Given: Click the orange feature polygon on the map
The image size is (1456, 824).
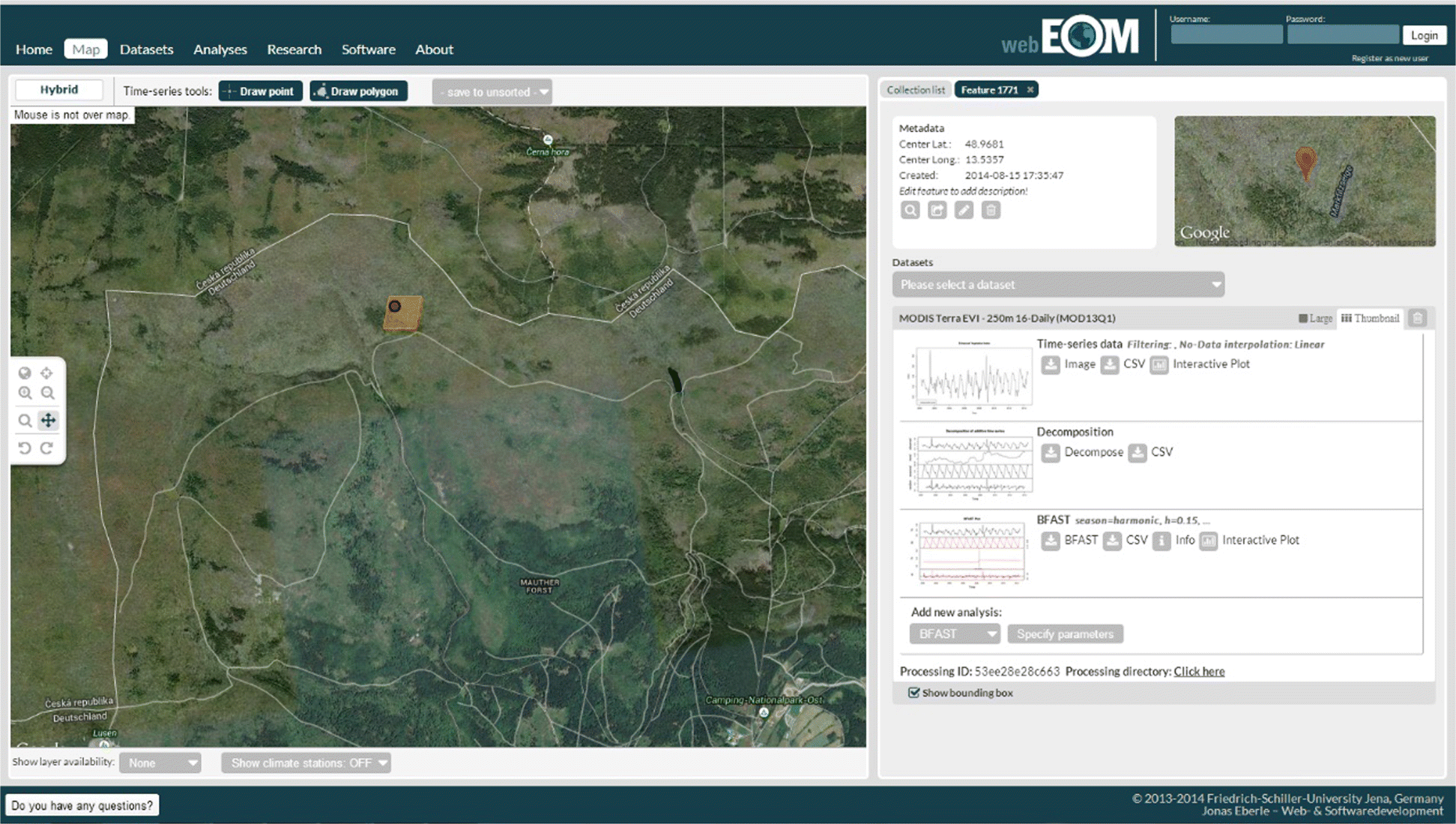Looking at the screenshot, I should click(x=403, y=313).
